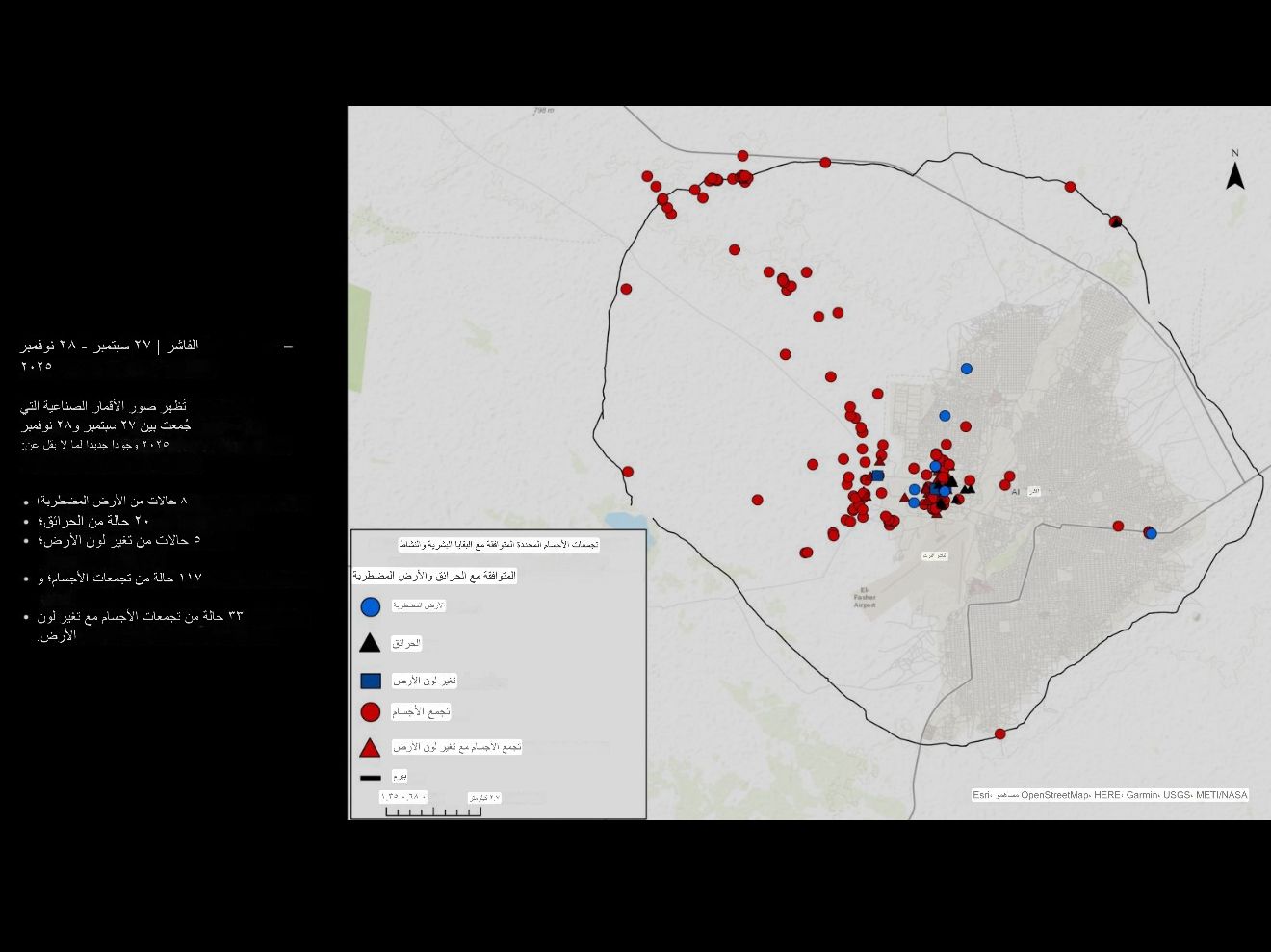1271x952 pixels.
Task: Open the Esri OpenStreetMap attribution text
Action: (x=1109, y=795)
